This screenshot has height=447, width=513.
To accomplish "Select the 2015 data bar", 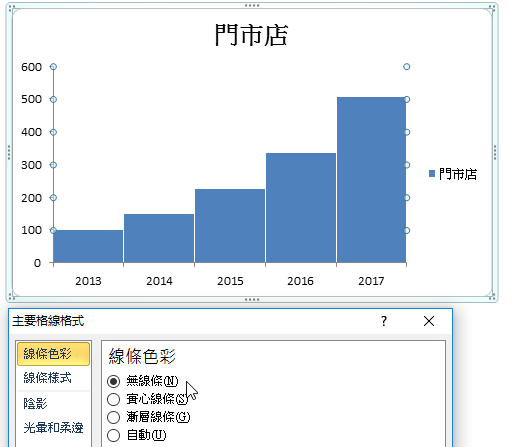I will click(230, 226).
